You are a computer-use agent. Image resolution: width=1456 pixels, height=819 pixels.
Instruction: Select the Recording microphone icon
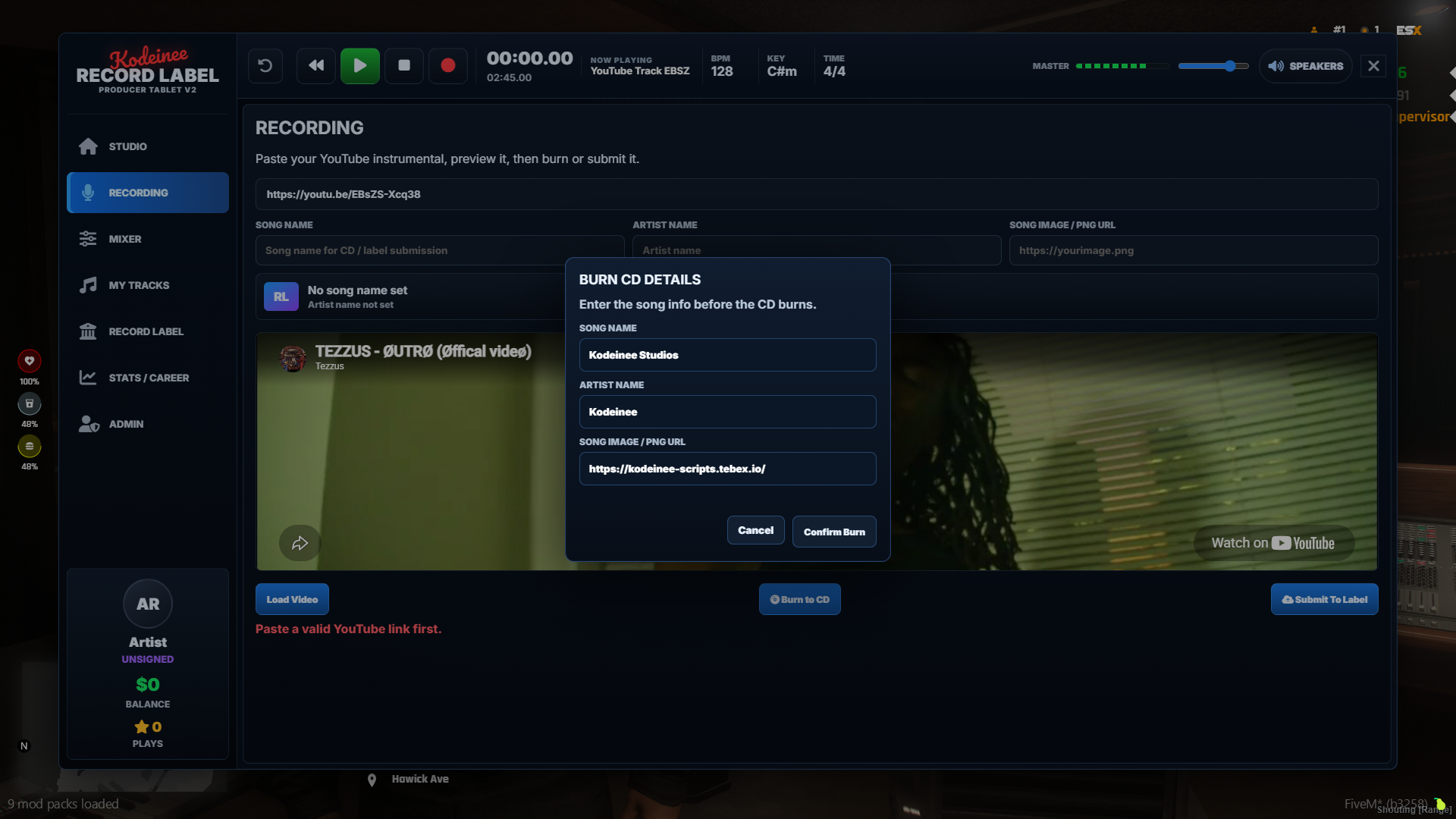click(88, 193)
